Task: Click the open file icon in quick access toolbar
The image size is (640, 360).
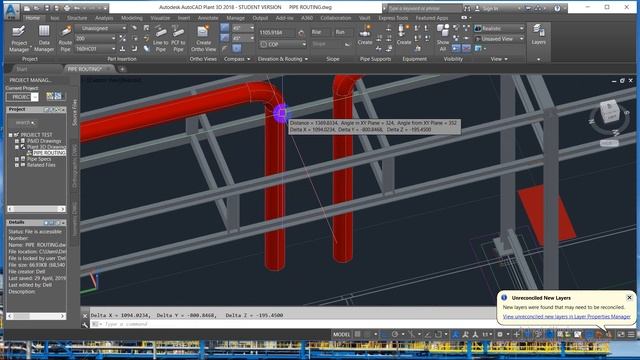Action: pos(37,8)
